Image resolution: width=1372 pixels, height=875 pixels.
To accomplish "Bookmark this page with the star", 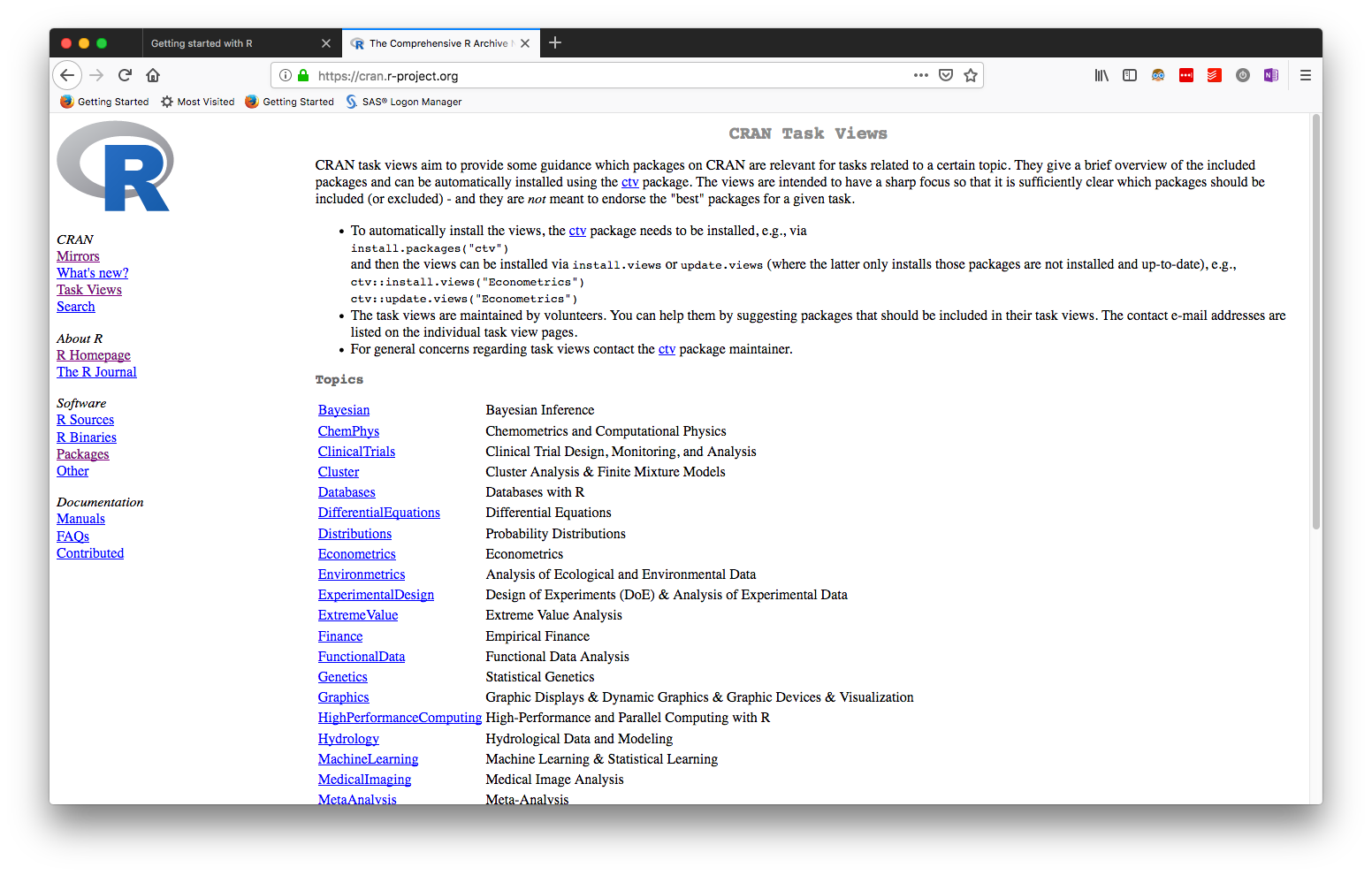I will pos(971,75).
